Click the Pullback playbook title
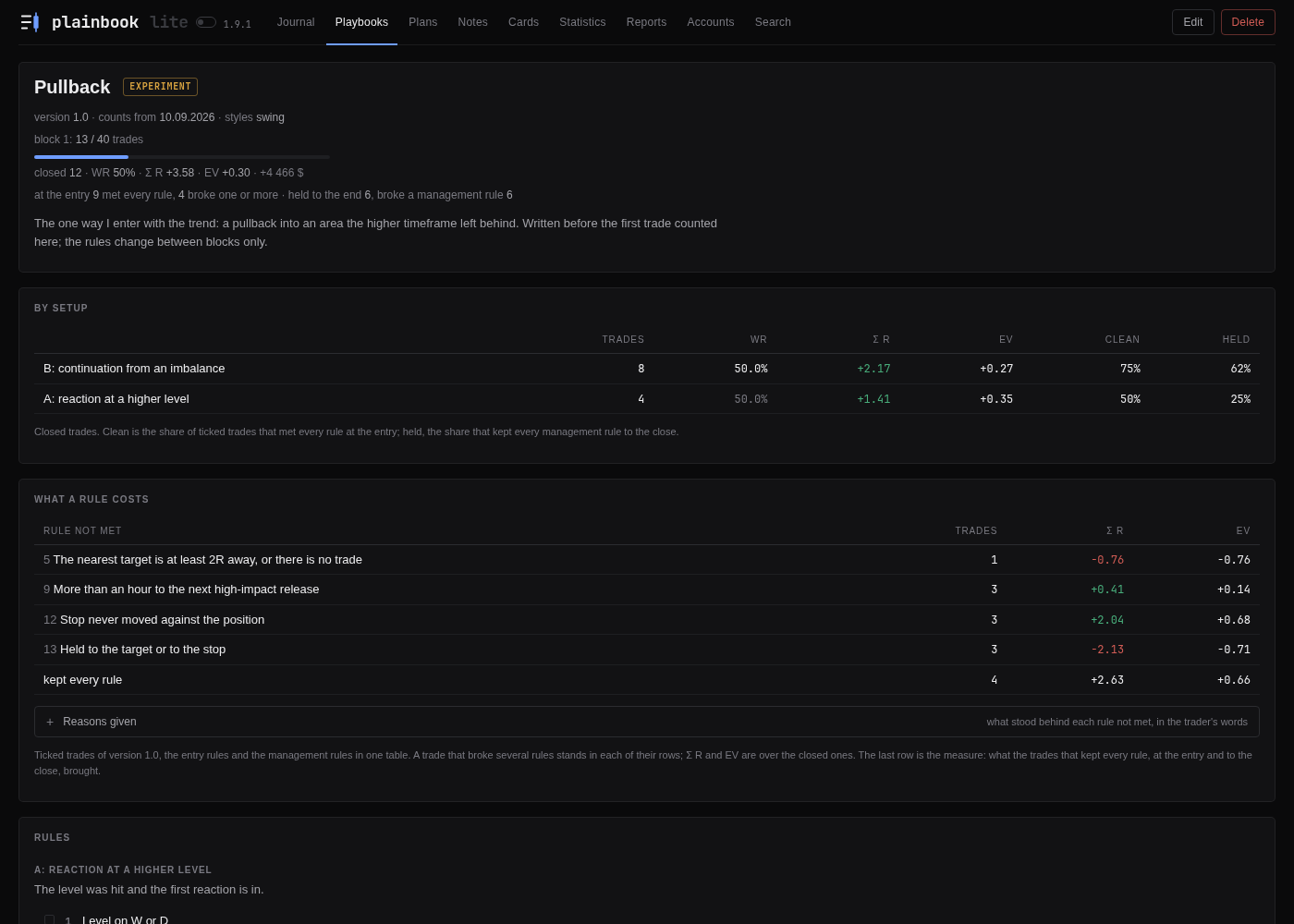 point(72,87)
